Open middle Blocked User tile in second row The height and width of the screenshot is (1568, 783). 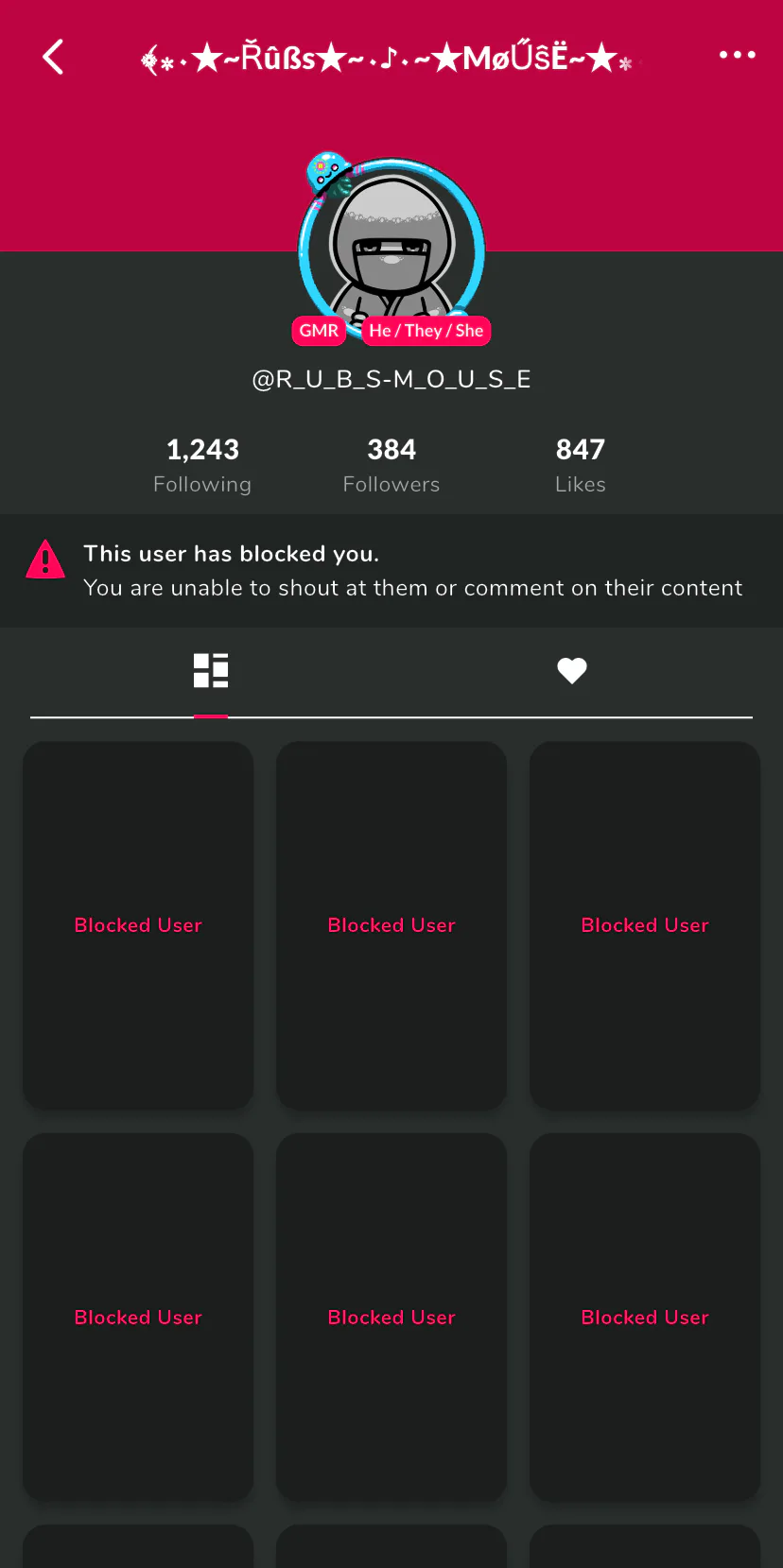(391, 1318)
